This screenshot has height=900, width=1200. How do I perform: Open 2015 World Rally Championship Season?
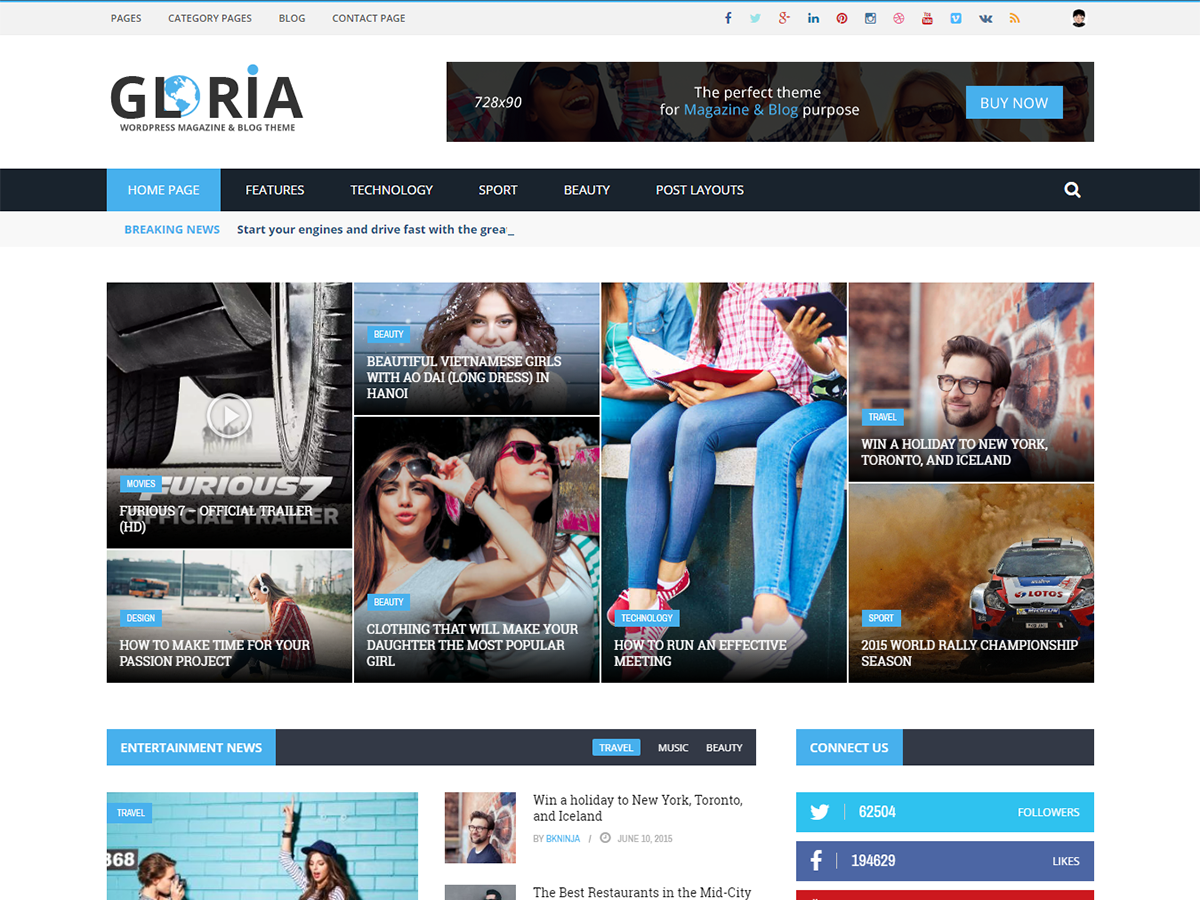click(x=969, y=653)
